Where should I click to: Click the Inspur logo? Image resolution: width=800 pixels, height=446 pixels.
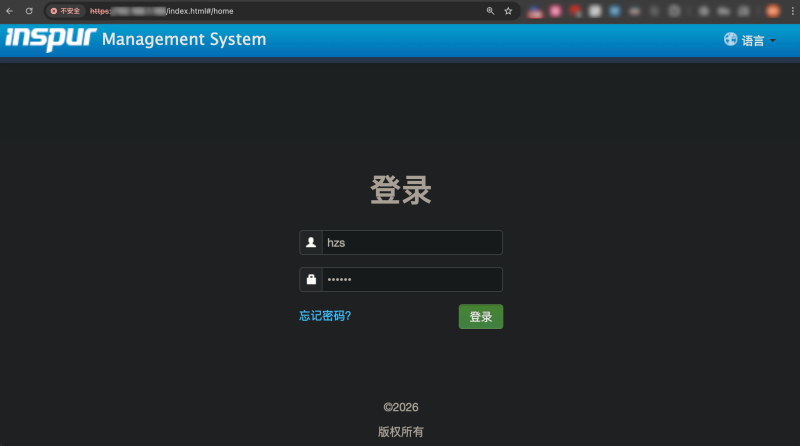(x=51, y=39)
